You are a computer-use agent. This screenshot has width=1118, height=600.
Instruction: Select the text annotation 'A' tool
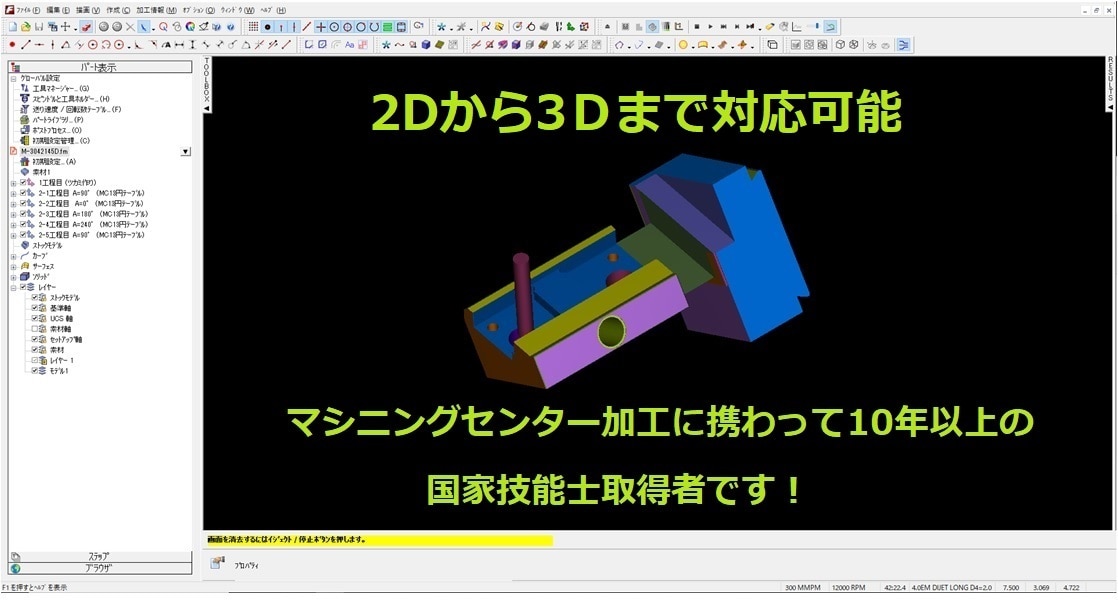(x=166, y=44)
